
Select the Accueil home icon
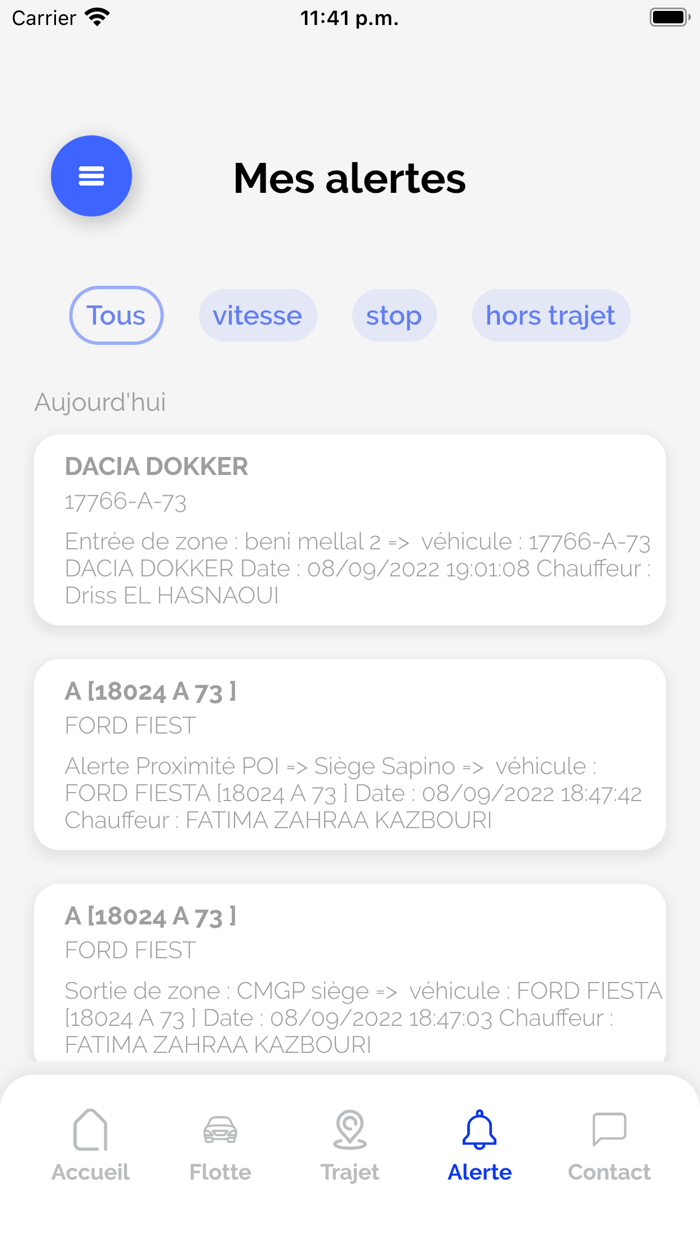(90, 1130)
